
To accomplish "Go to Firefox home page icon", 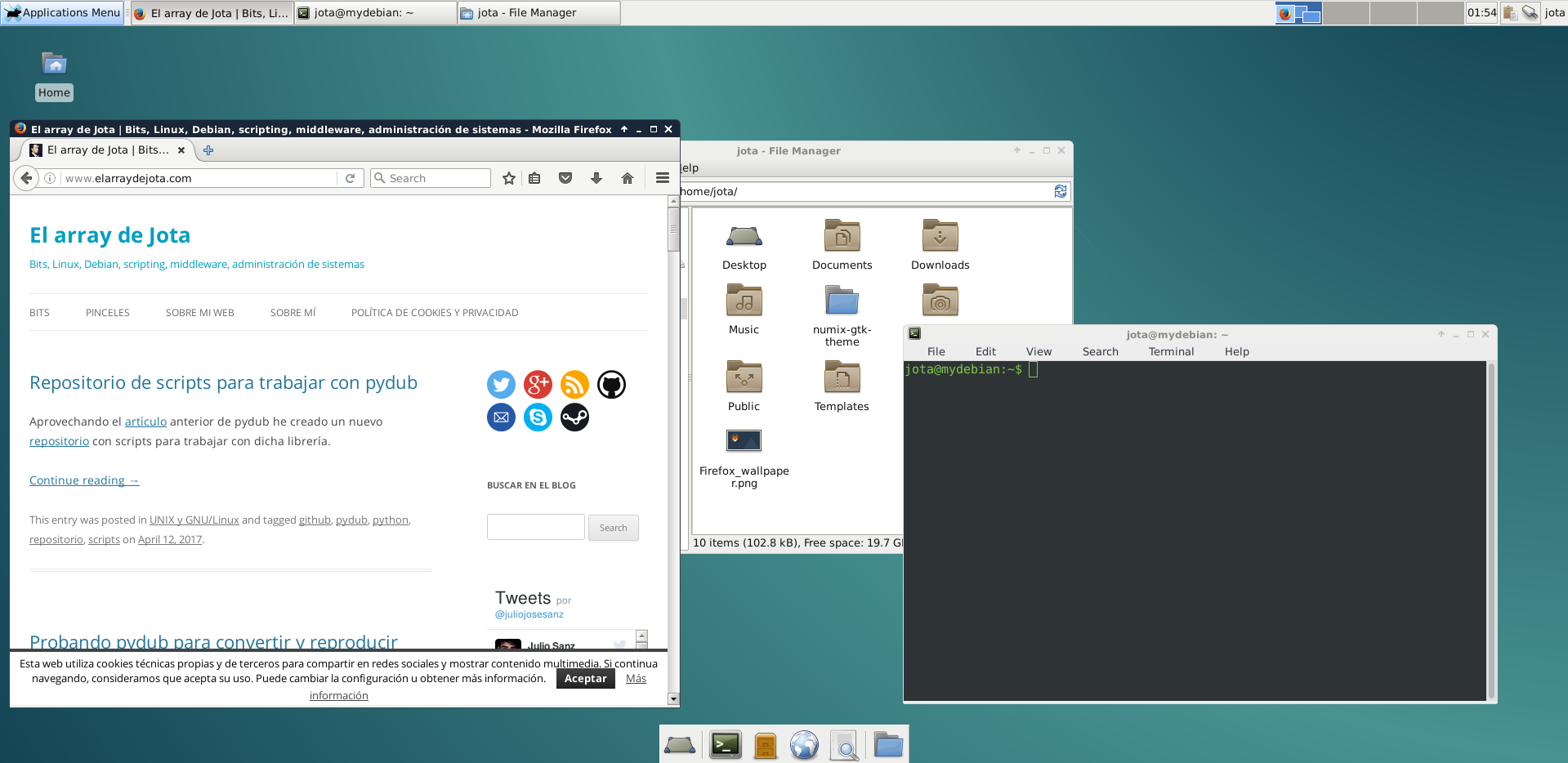I will tap(628, 178).
